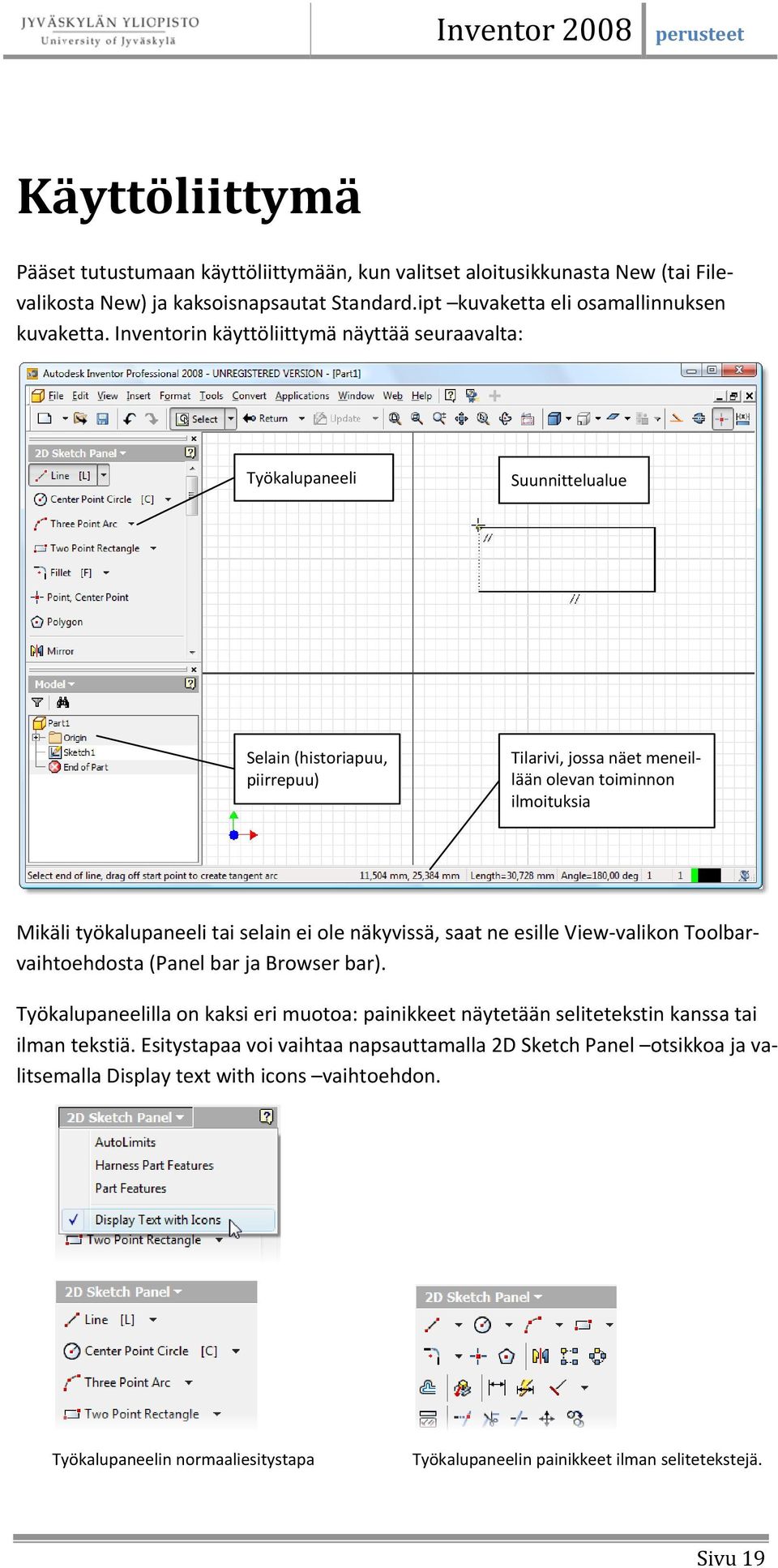Choose AutoLimits from the panel dropdown menu

tap(126, 1142)
